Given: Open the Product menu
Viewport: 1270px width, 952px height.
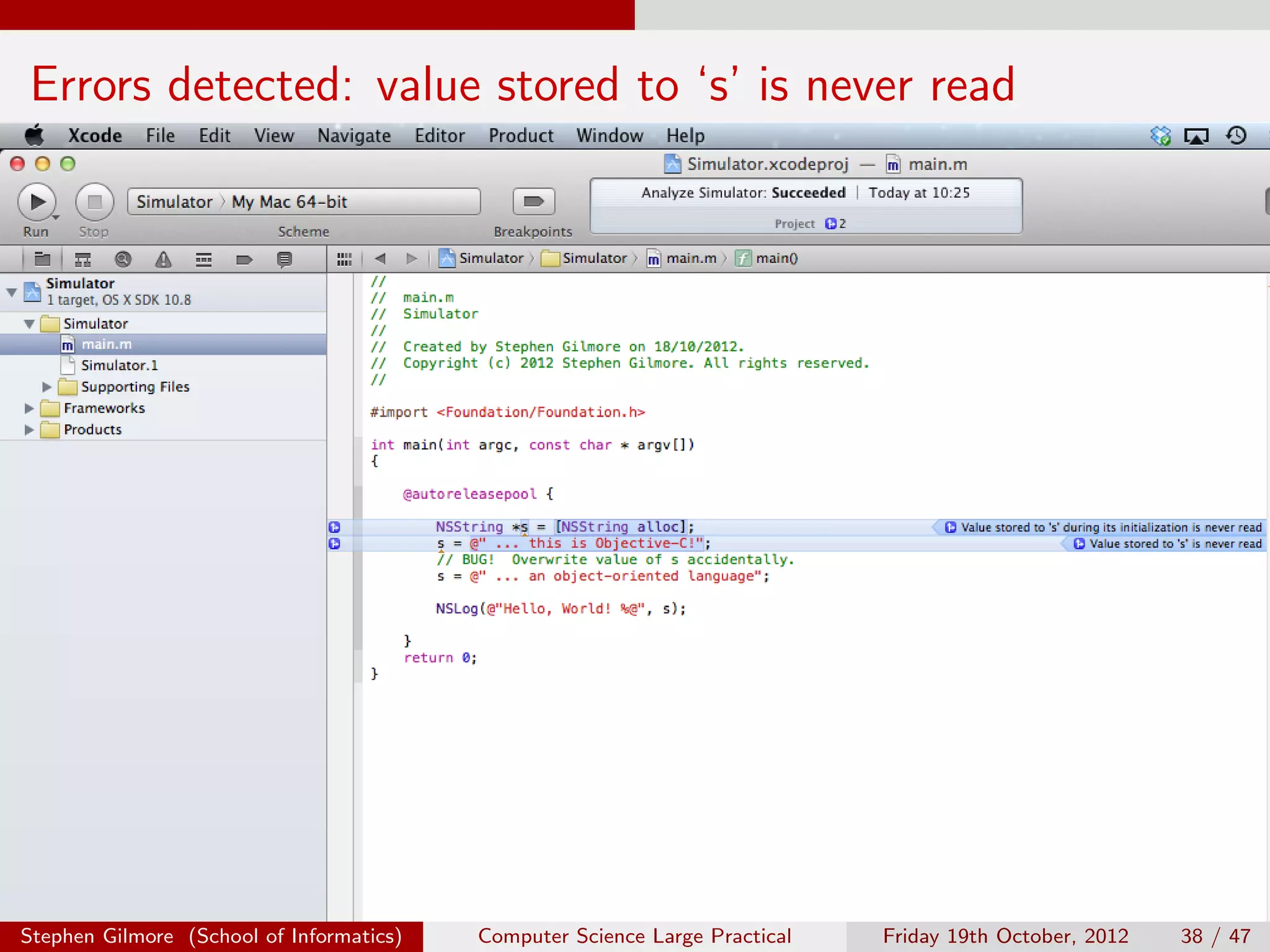Looking at the screenshot, I should tap(521, 136).
